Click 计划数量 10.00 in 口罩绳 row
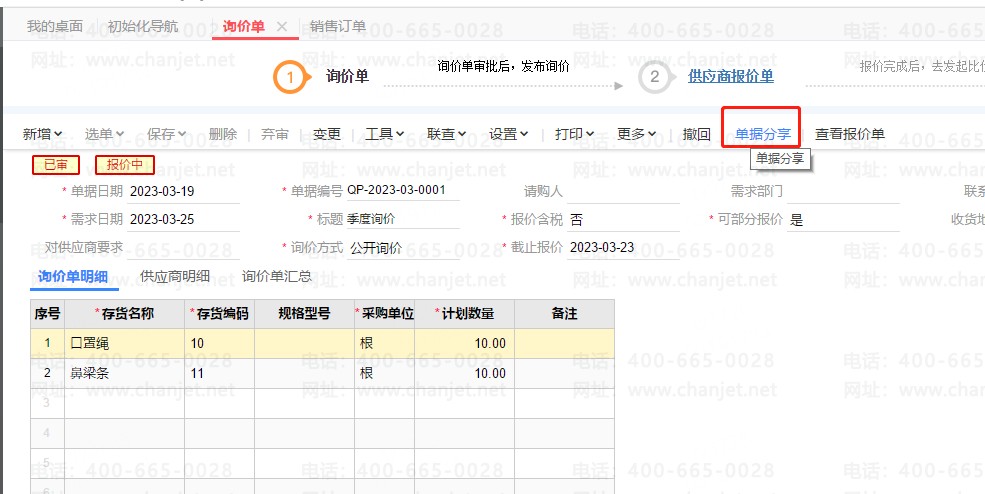This screenshot has height=494, width=985. [464, 343]
